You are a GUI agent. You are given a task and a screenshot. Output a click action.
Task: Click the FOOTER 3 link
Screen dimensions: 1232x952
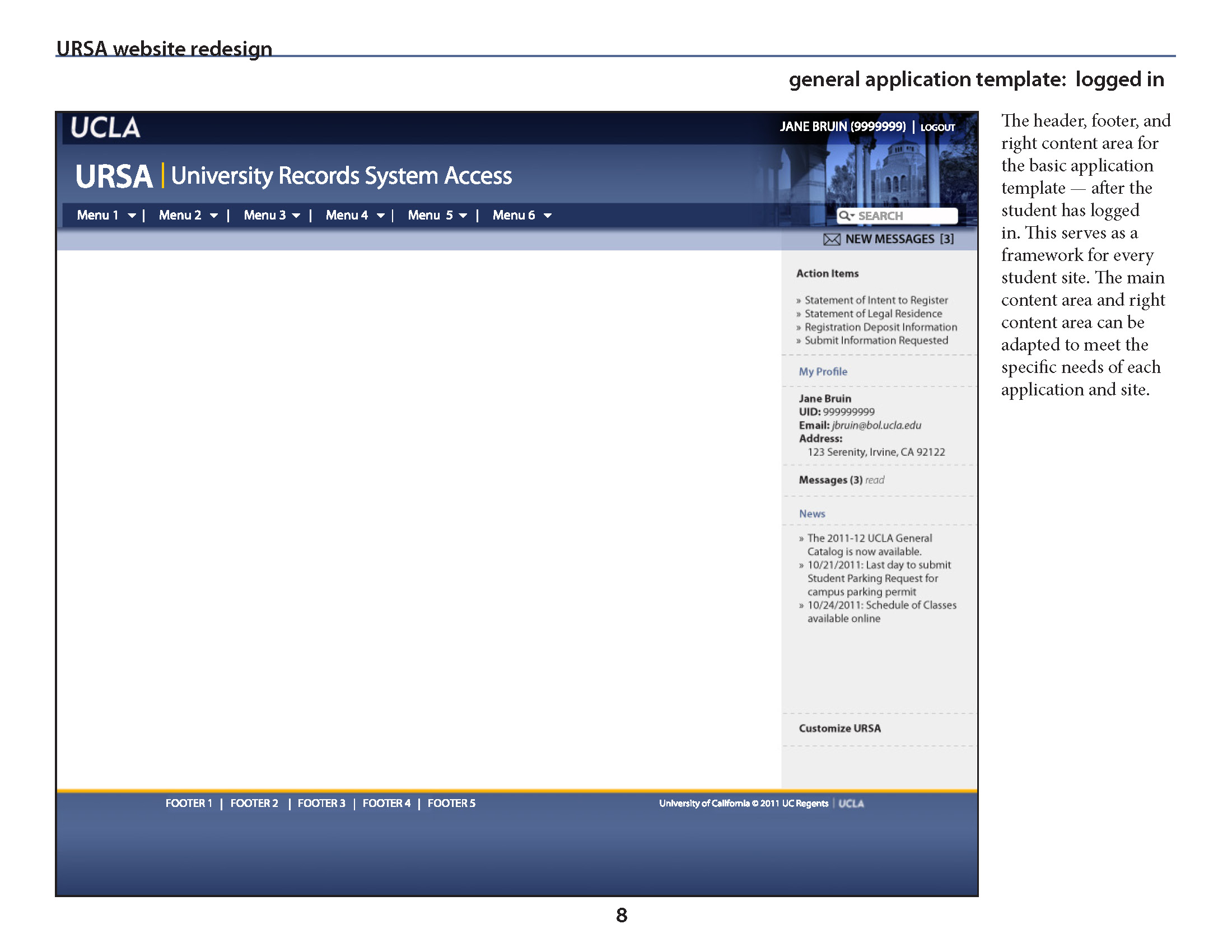coord(321,803)
